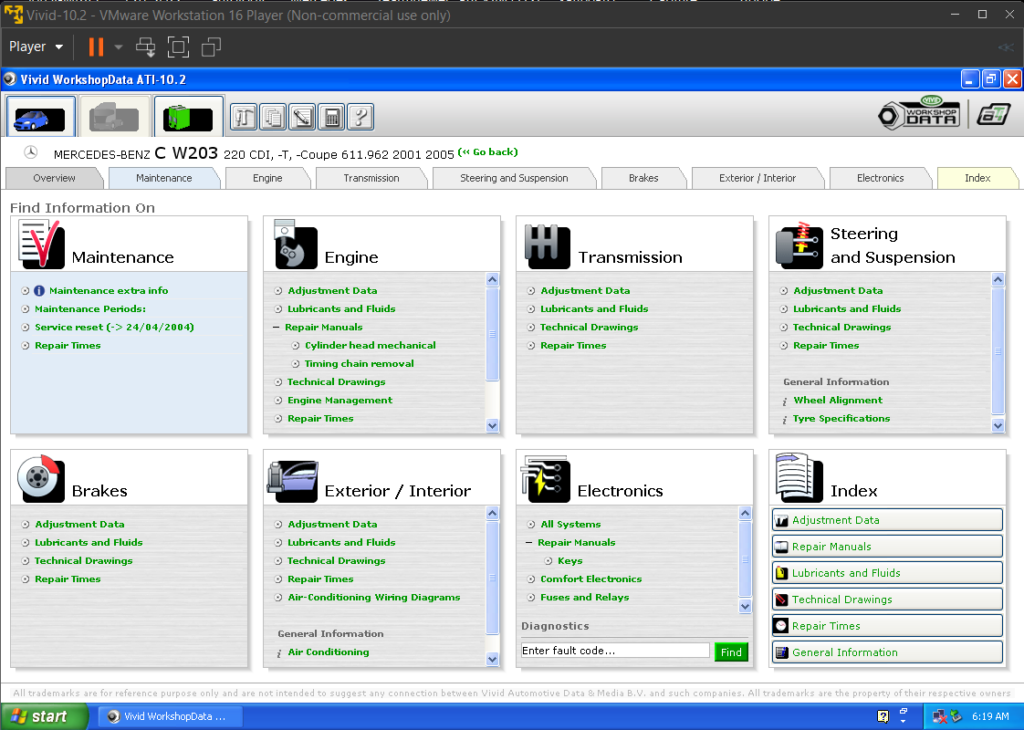The width and height of the screenshot is (1024, 730).
Task: Click the Go back link
Action: tap(488, 152)
